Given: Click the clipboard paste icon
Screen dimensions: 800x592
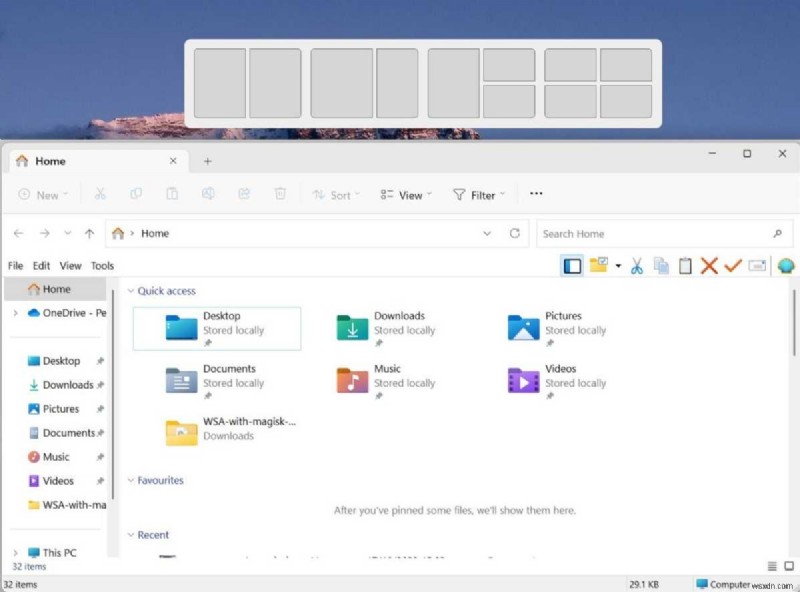Looking at the screenshot, I should point(685,266).
